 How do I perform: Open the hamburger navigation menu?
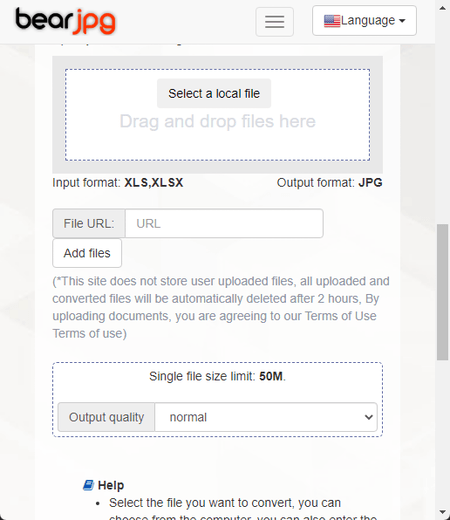click(x=274, y=22)
